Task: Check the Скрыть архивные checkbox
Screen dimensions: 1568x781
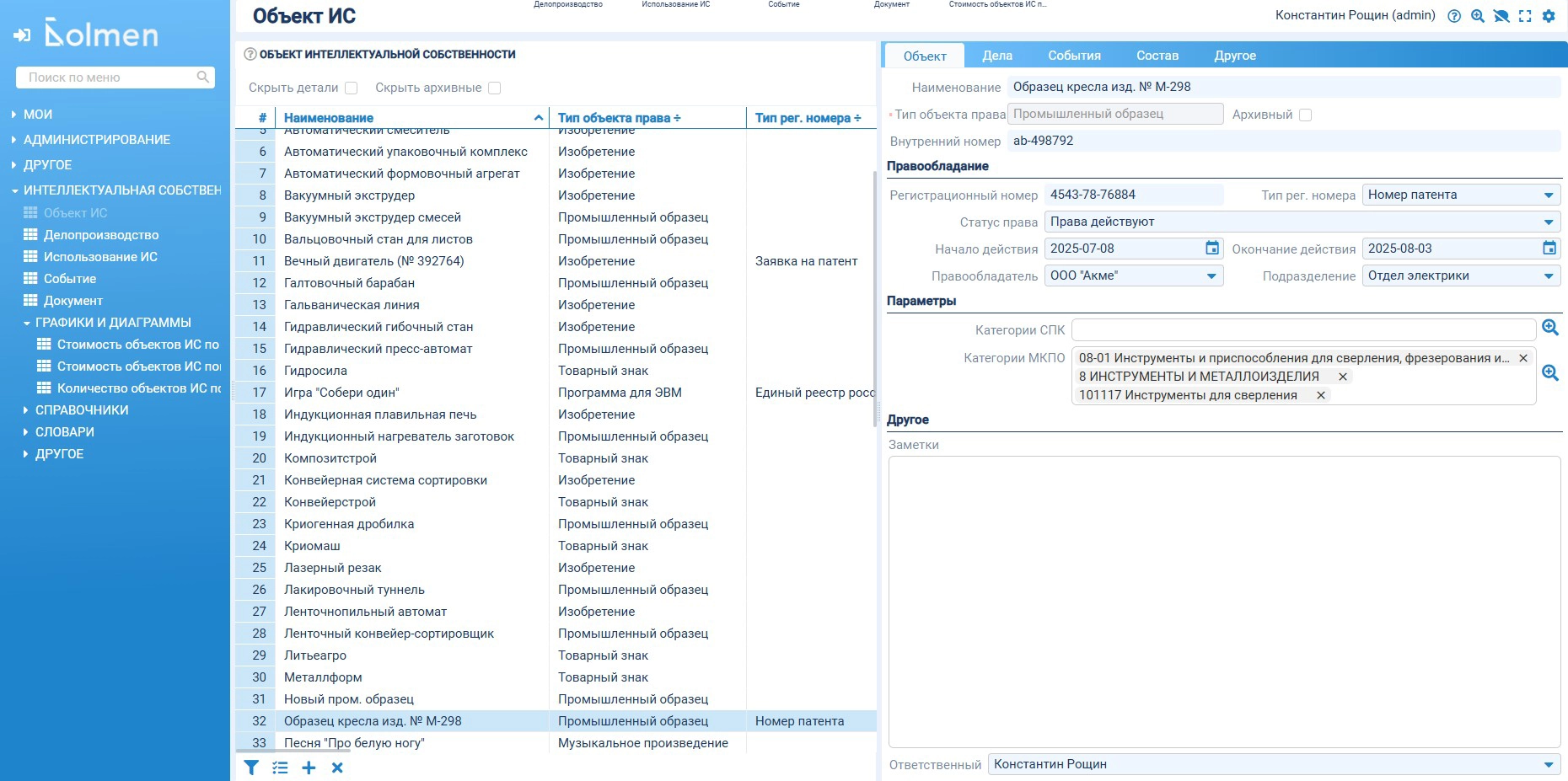Action: 495,88
